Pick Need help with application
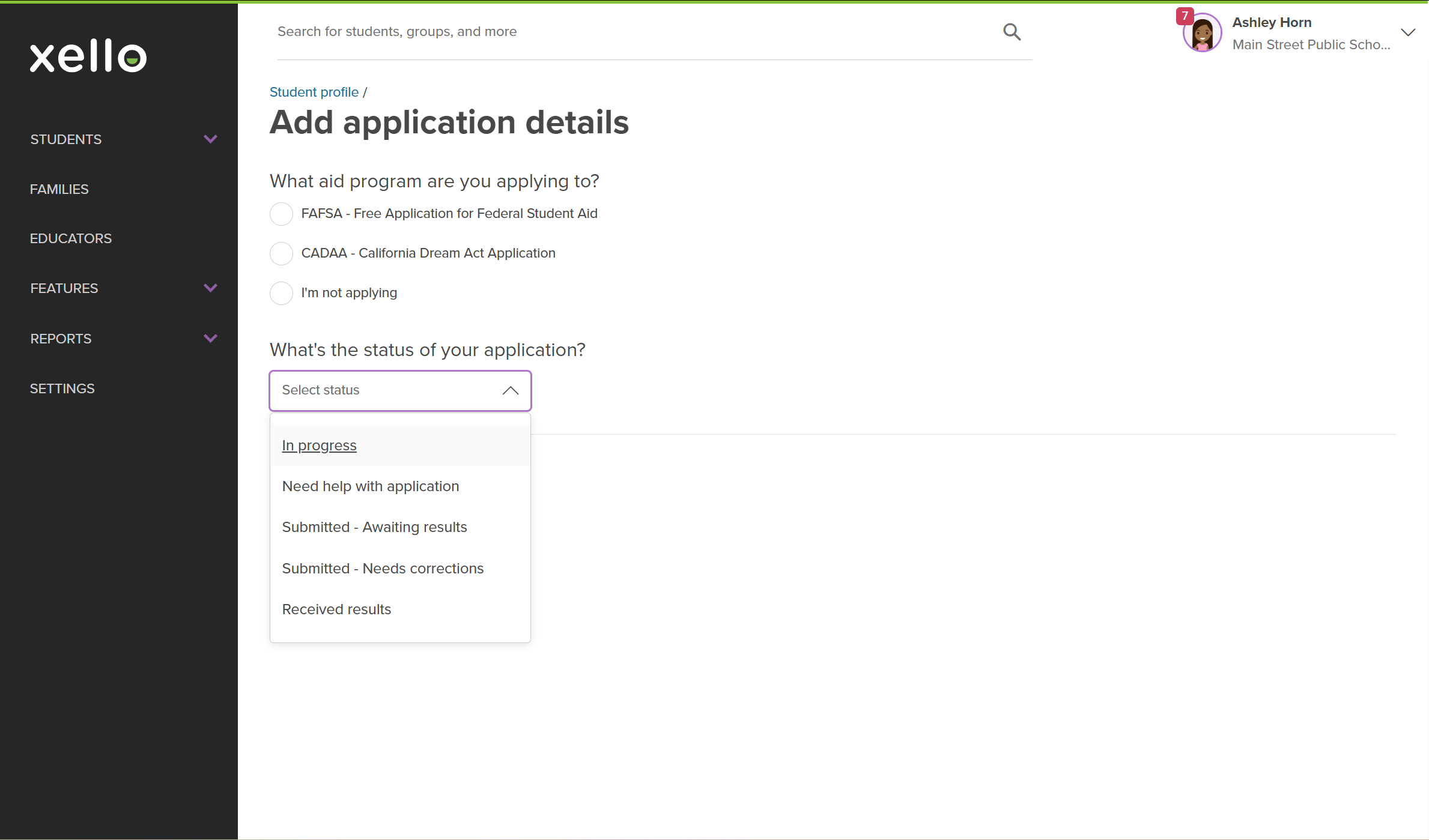This screenshot has width=1429, height=840. tap(400, 486)
